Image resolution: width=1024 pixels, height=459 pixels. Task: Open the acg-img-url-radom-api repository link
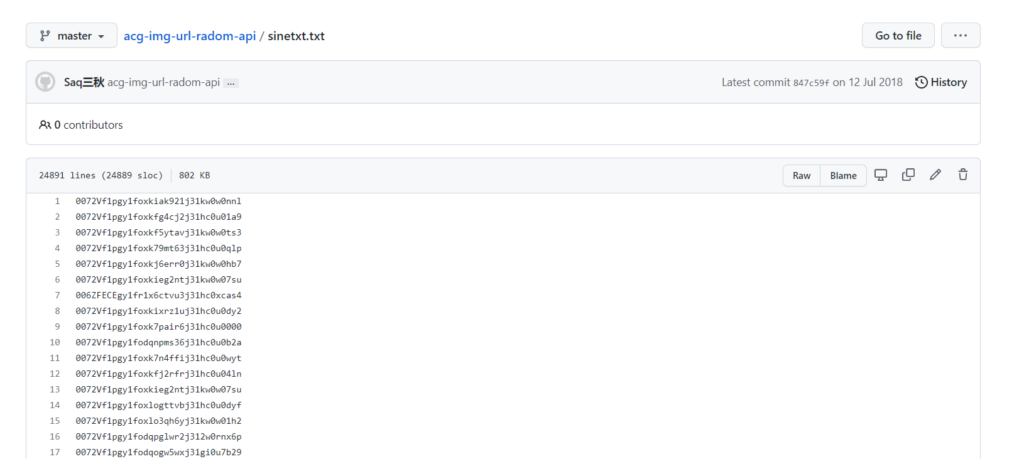pos(190,36)
